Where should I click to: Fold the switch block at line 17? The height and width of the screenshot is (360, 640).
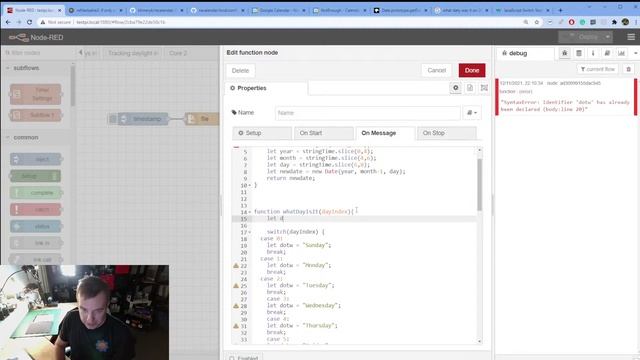(x=250, y=232)
